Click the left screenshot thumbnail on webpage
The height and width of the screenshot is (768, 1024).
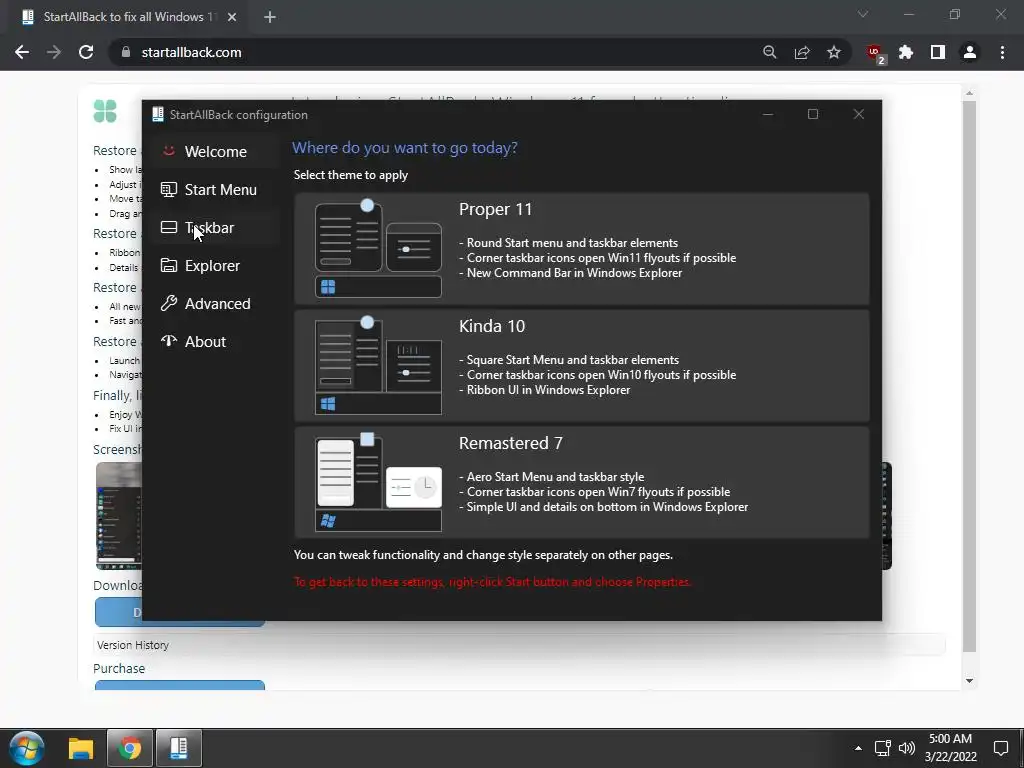119,516
